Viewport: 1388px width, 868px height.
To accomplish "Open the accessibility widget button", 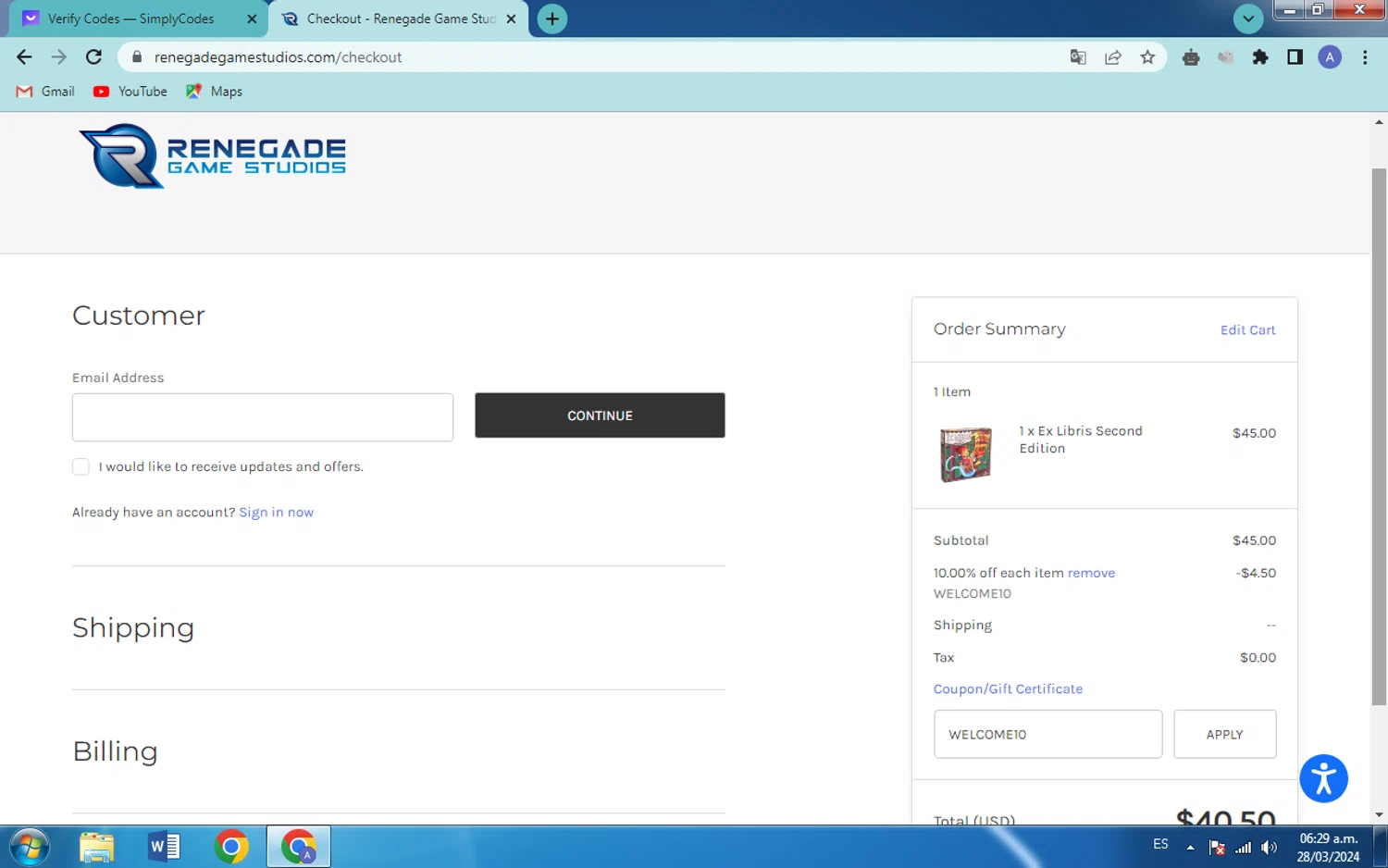I will click(1323, 778).
